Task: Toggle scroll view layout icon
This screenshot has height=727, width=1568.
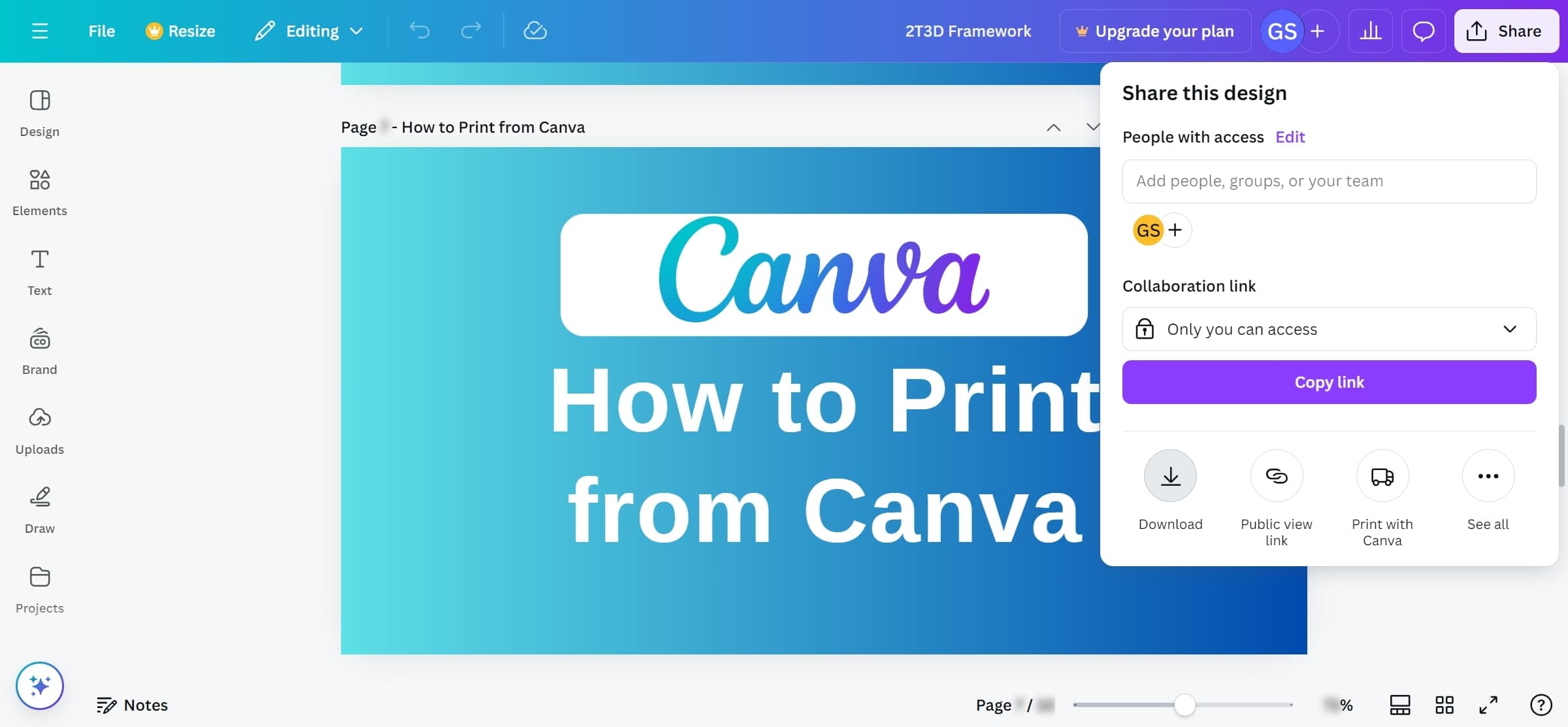Action: [x=1399, y=705]
